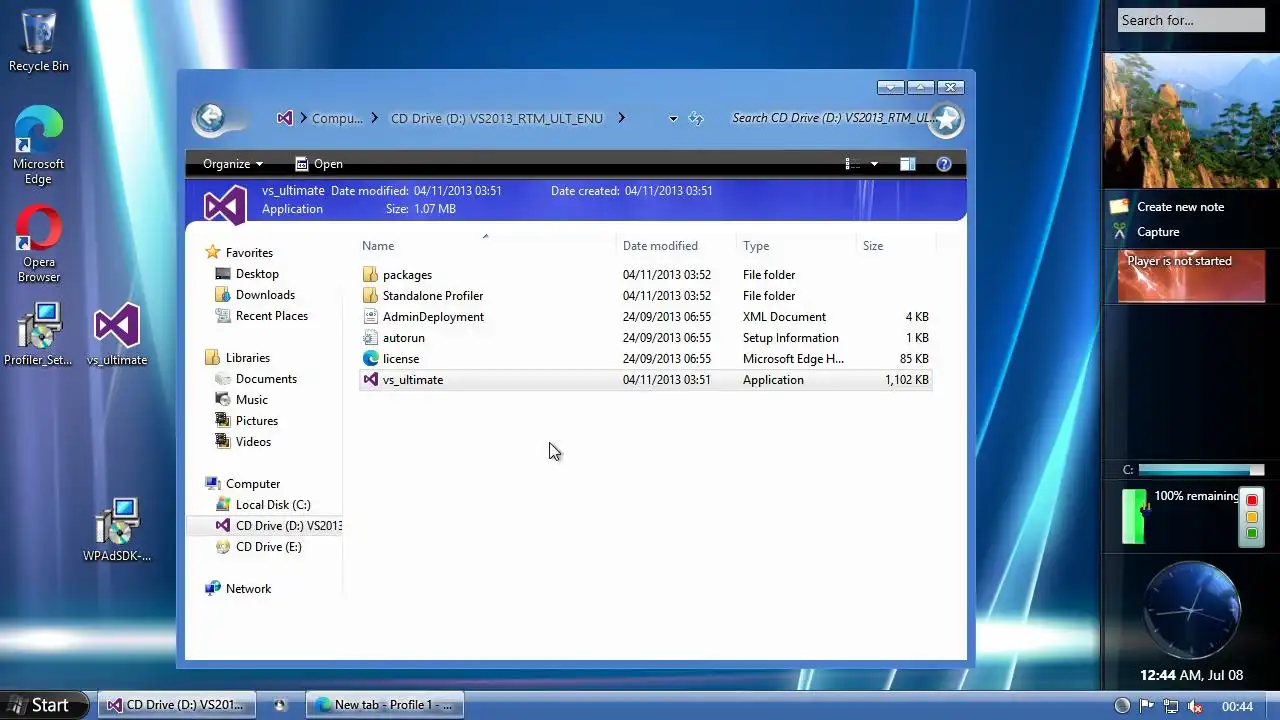Click the C: drive usage bar gadget

[1200, 470]
